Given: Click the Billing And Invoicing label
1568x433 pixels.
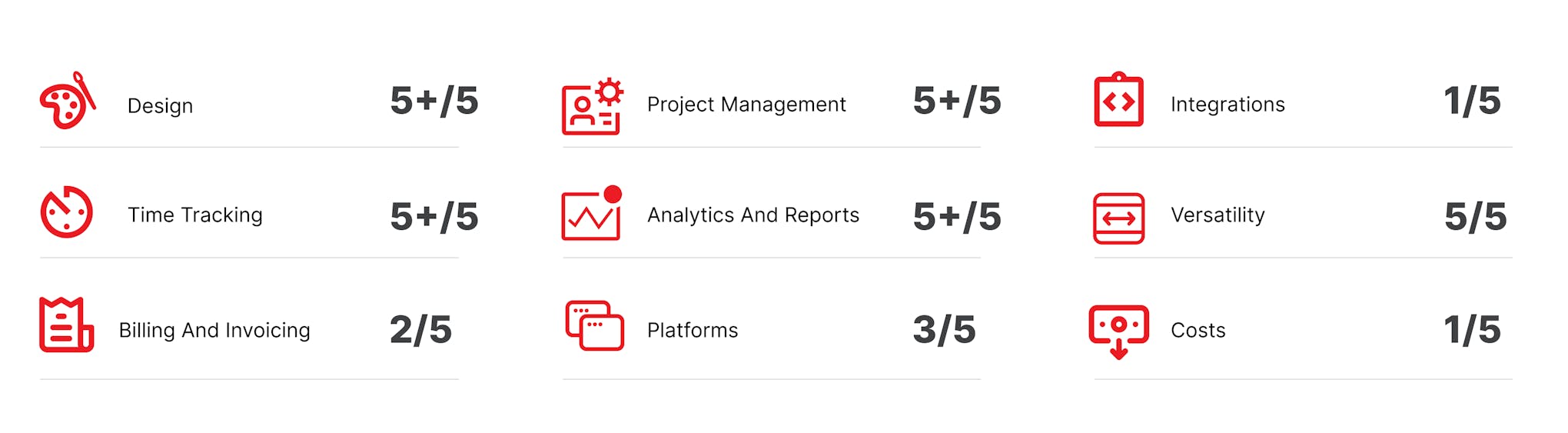Looking at the screenshot, I should 214,330.
